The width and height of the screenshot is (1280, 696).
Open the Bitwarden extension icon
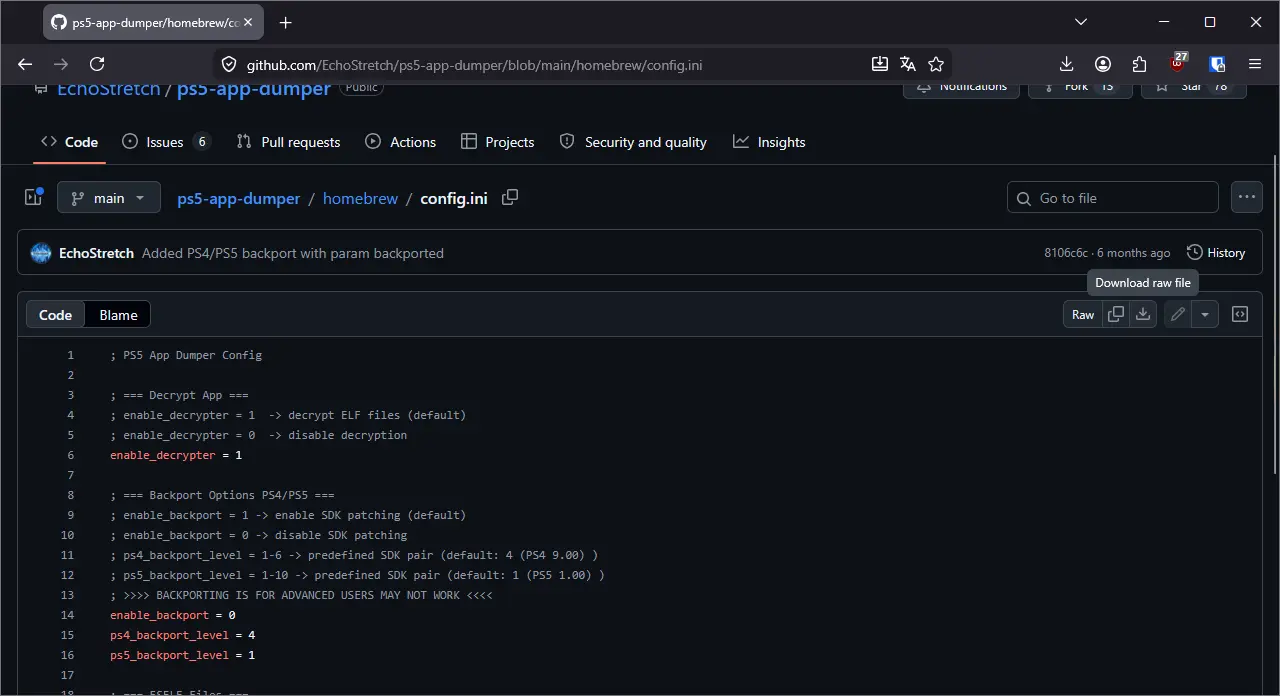pos(1217,64)
